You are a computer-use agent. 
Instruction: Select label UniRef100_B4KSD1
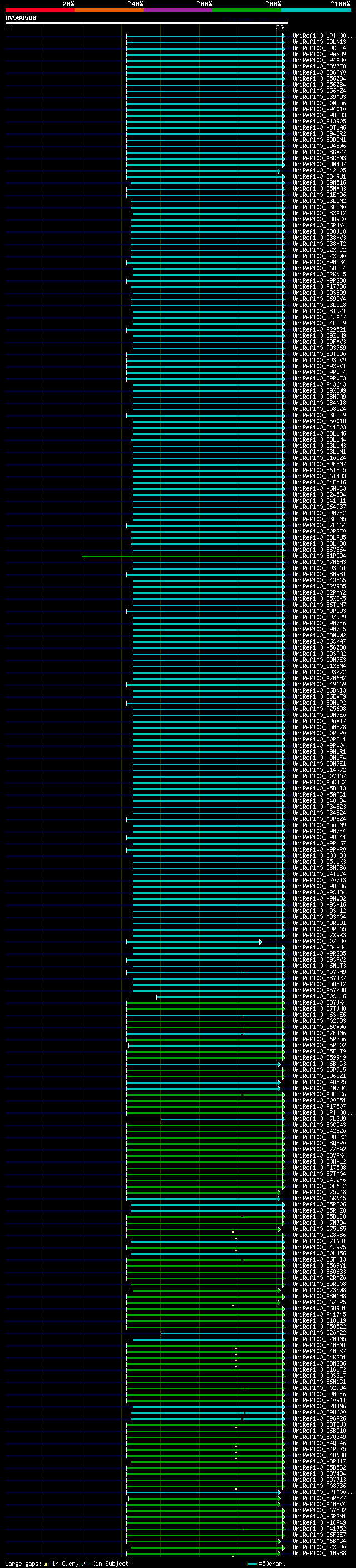(x=319, y=1357)
